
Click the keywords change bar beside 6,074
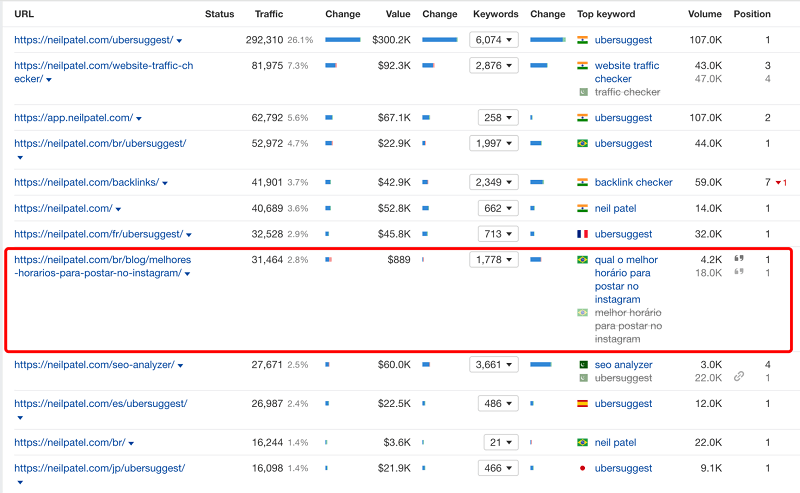[548, 40]
